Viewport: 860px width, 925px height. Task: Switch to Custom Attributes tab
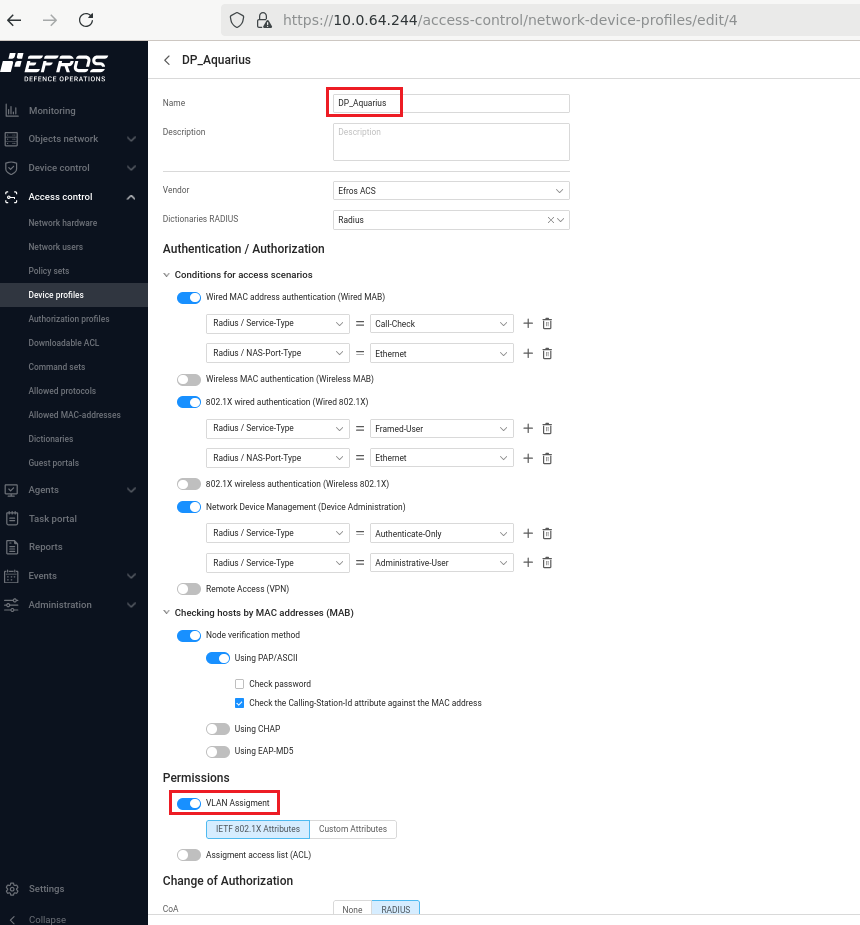(353, 829)
